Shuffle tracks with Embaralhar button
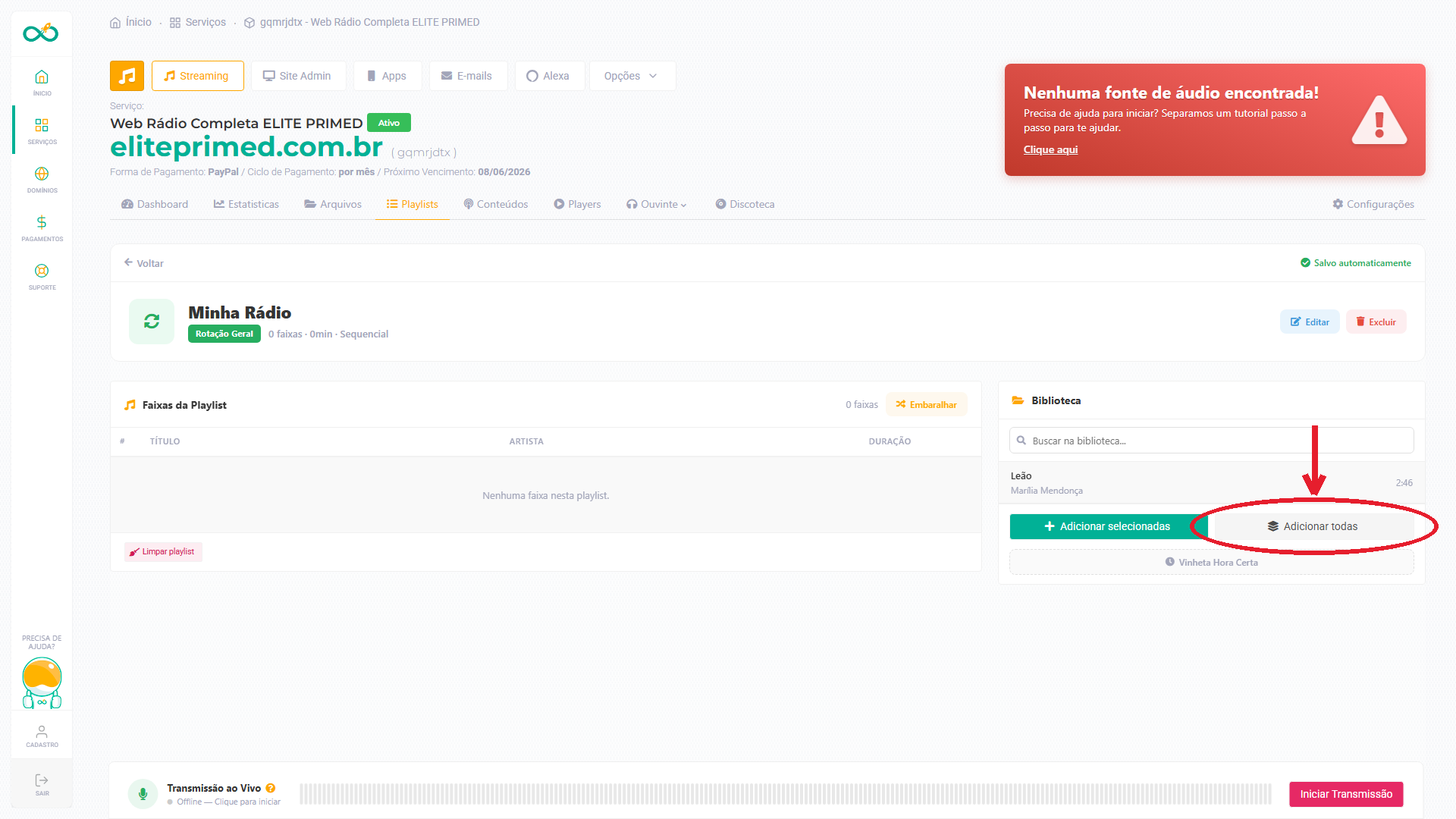 click(926, 404)
